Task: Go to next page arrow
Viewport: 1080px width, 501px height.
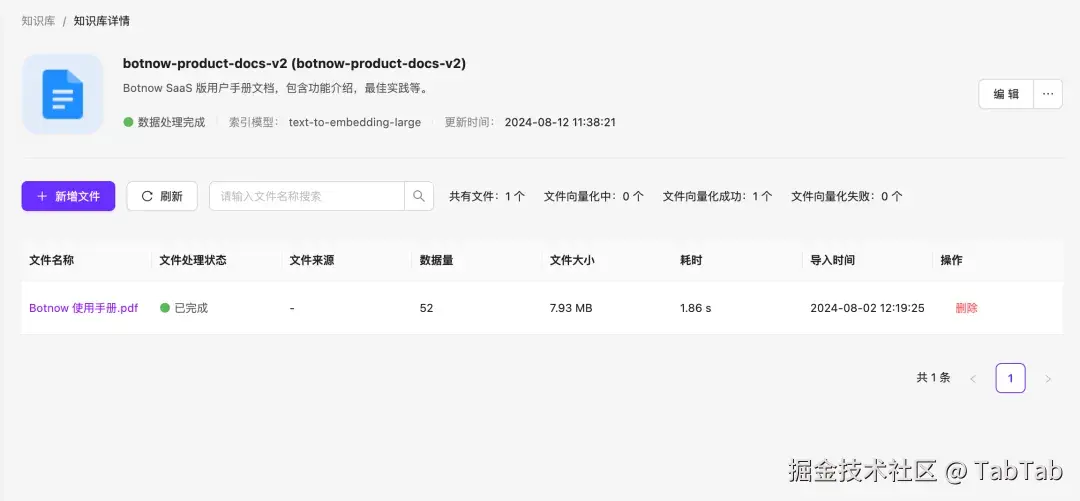Action: [1048, 378]
